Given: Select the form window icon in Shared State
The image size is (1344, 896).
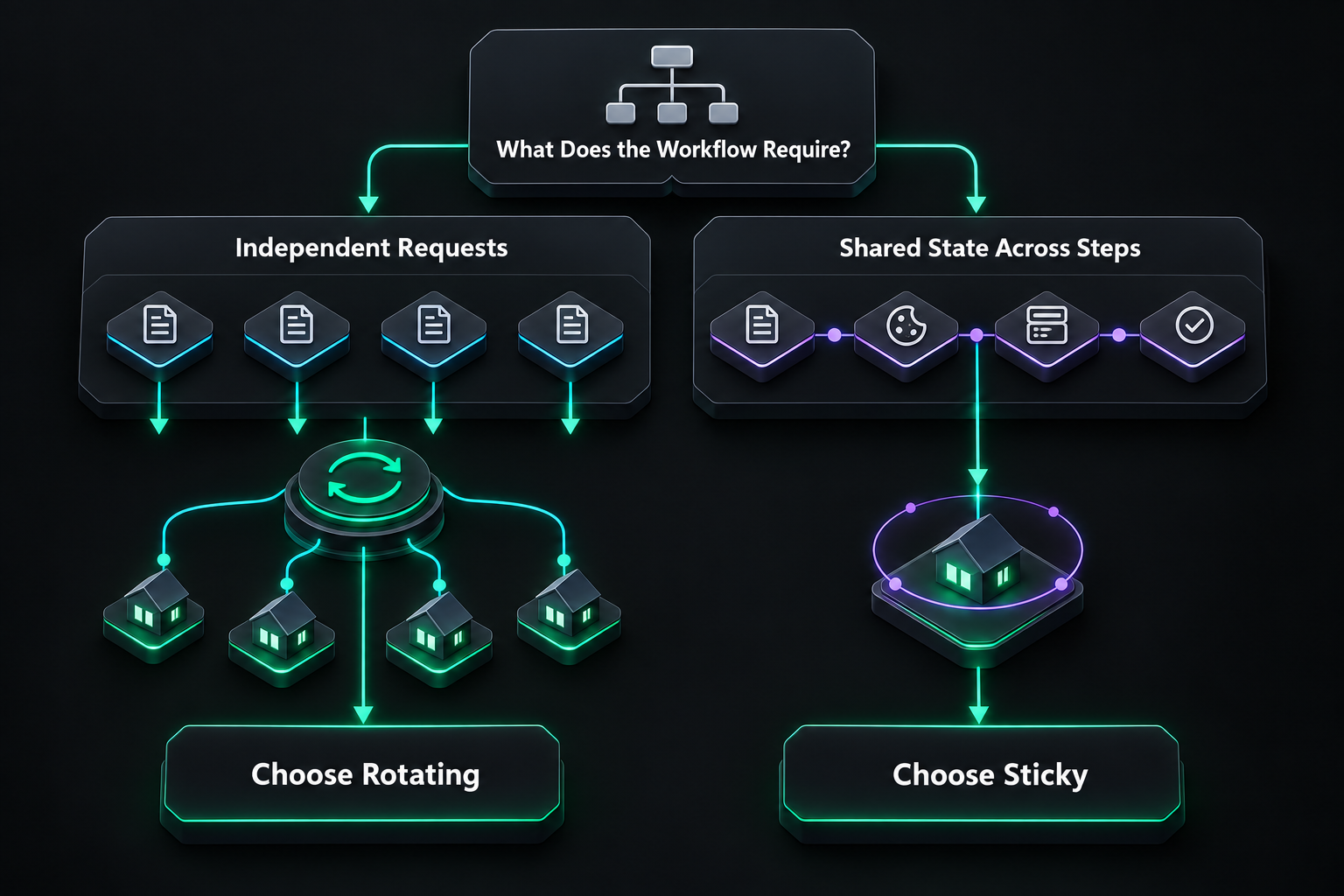Looking at the screenshot, I should 1046,325.
